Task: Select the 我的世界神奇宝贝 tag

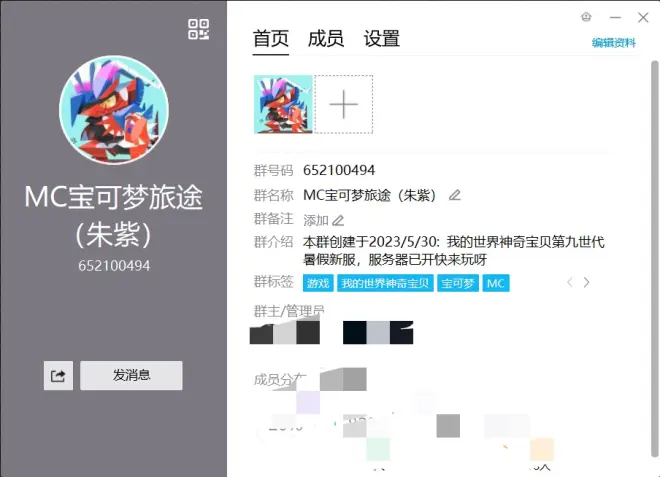Action: pos(385,284)
